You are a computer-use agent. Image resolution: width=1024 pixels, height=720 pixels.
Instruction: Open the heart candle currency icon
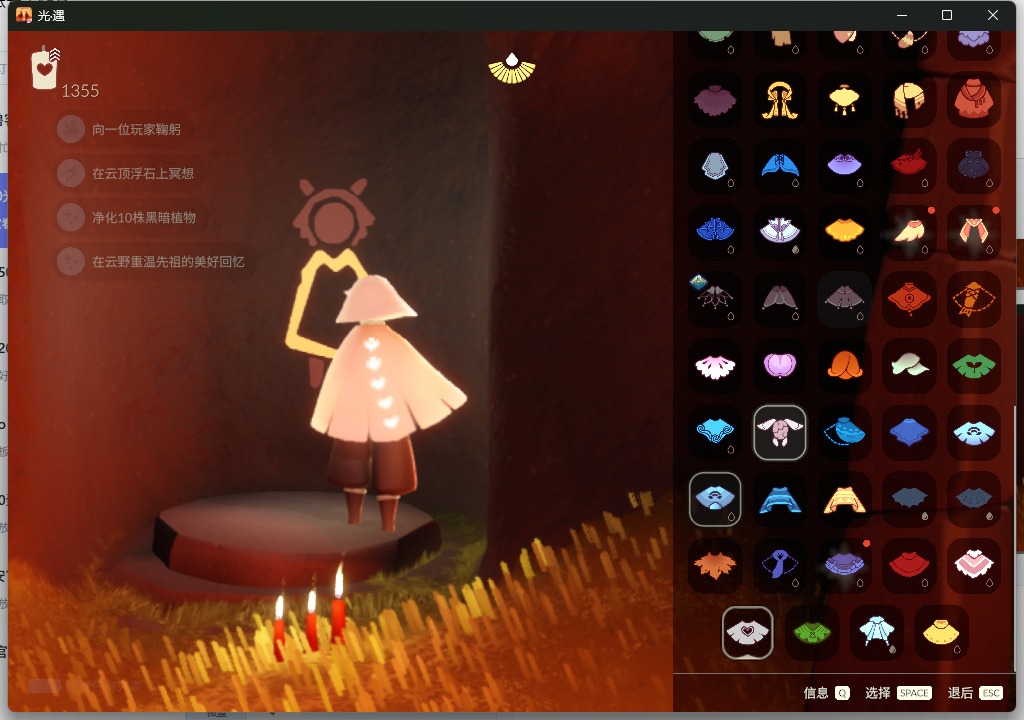click(x=46, y=67)
